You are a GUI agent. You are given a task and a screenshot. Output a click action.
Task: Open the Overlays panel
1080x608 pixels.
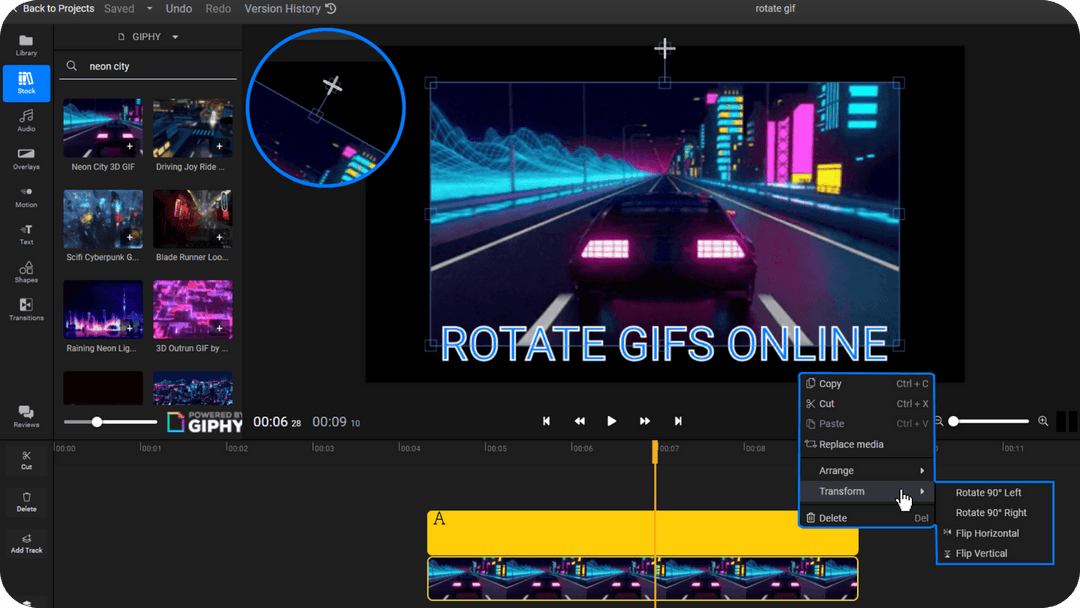pyautogui.click(x=26, y=158)
